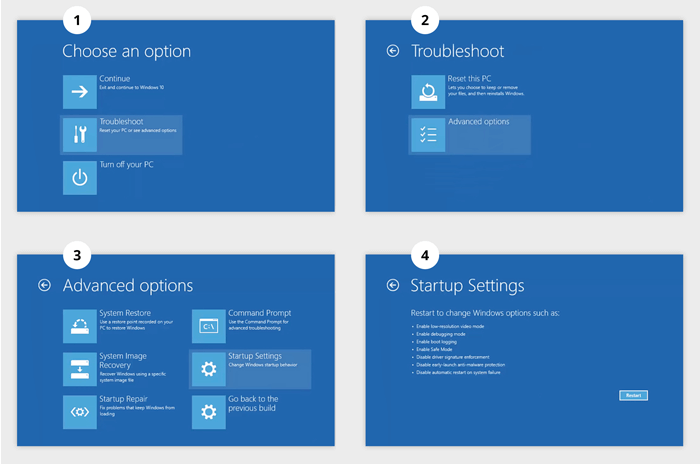700x464 pixels.
Task: Open the Command Prompt icon
Action: pyautogui.click(x=209, y=326)
